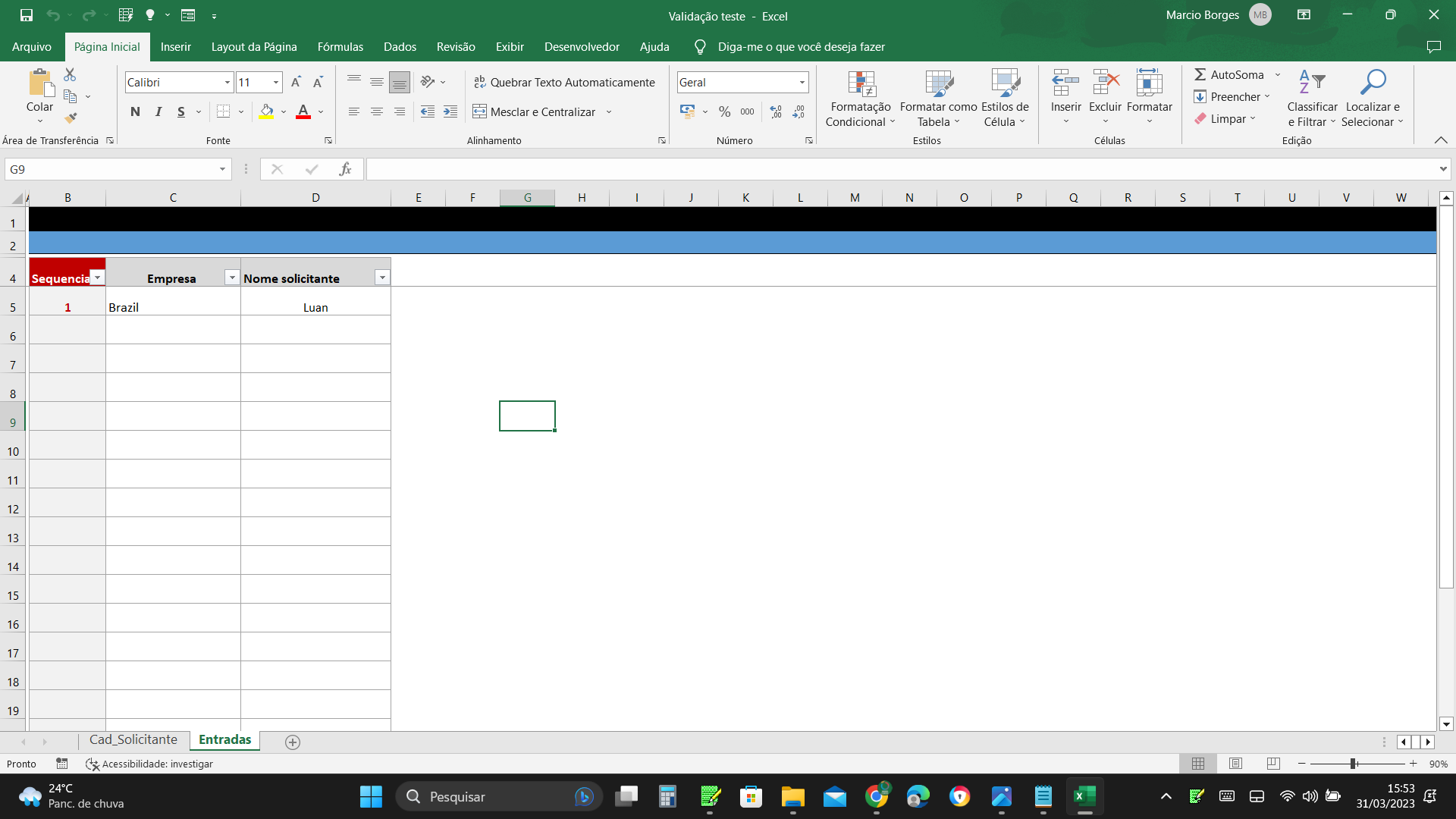Click the Windows taskbar Pesquisar search box

[x=499, y=796]
